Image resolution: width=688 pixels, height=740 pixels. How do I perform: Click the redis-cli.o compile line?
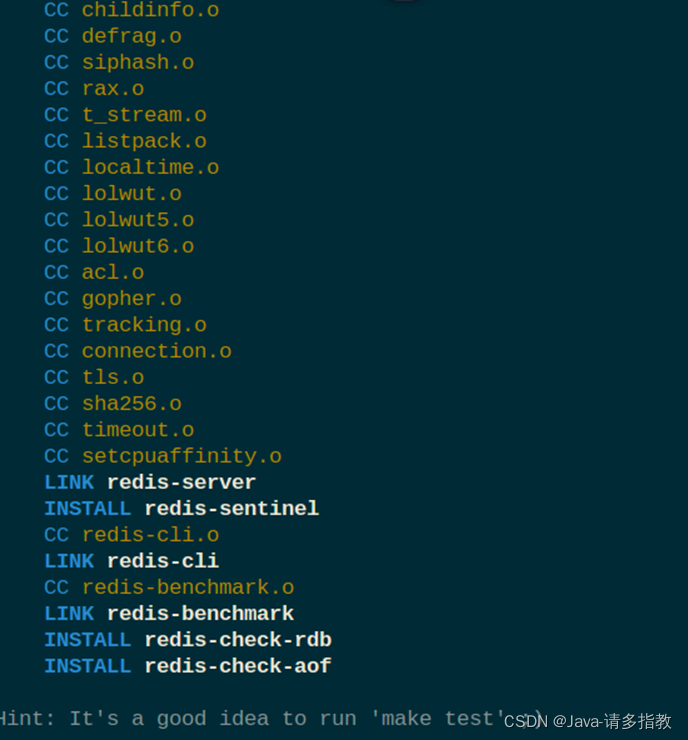[150, 535]
